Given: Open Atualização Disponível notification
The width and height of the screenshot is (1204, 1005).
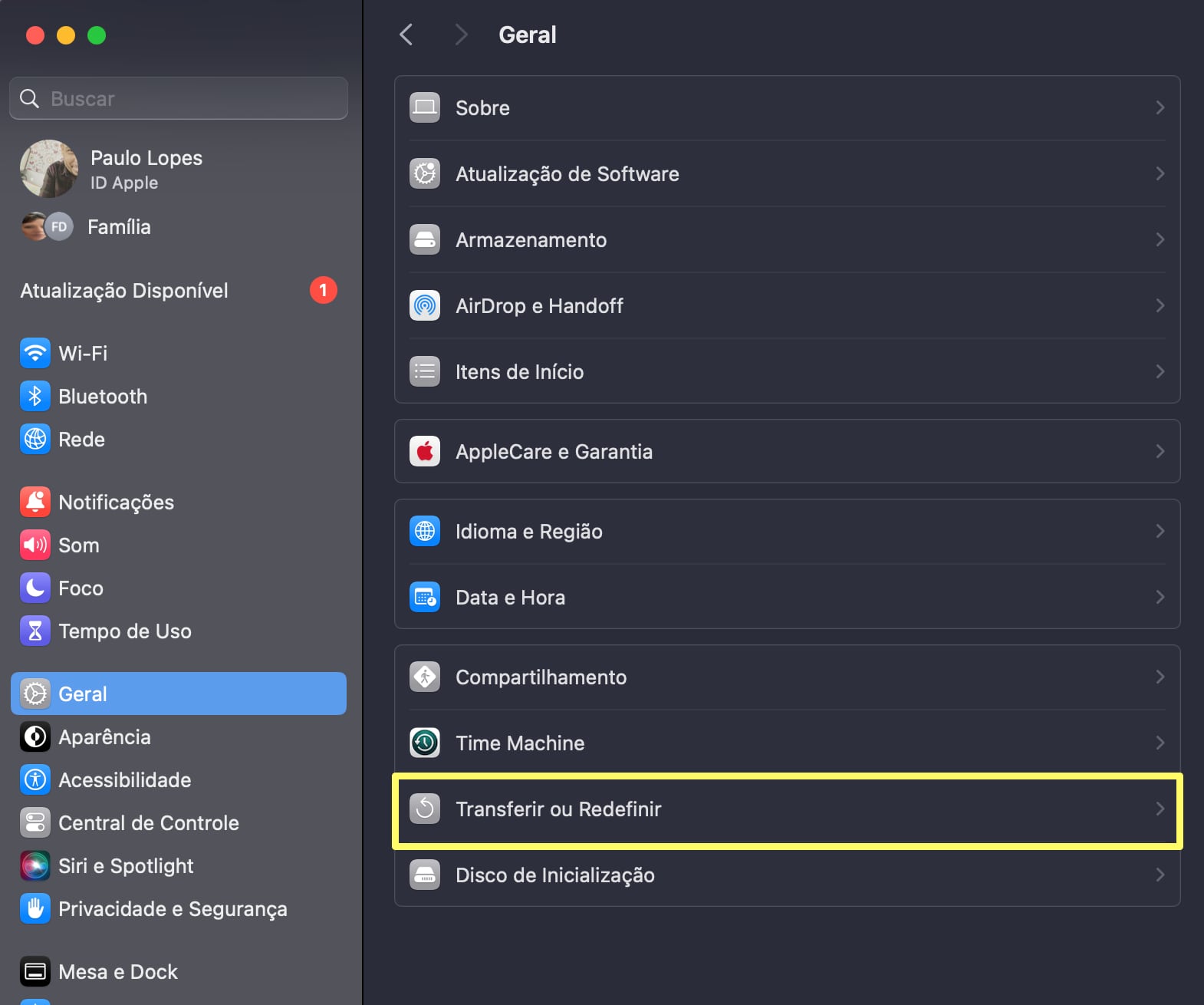Looking at the screenshot, I should click(x=178, y=290).
